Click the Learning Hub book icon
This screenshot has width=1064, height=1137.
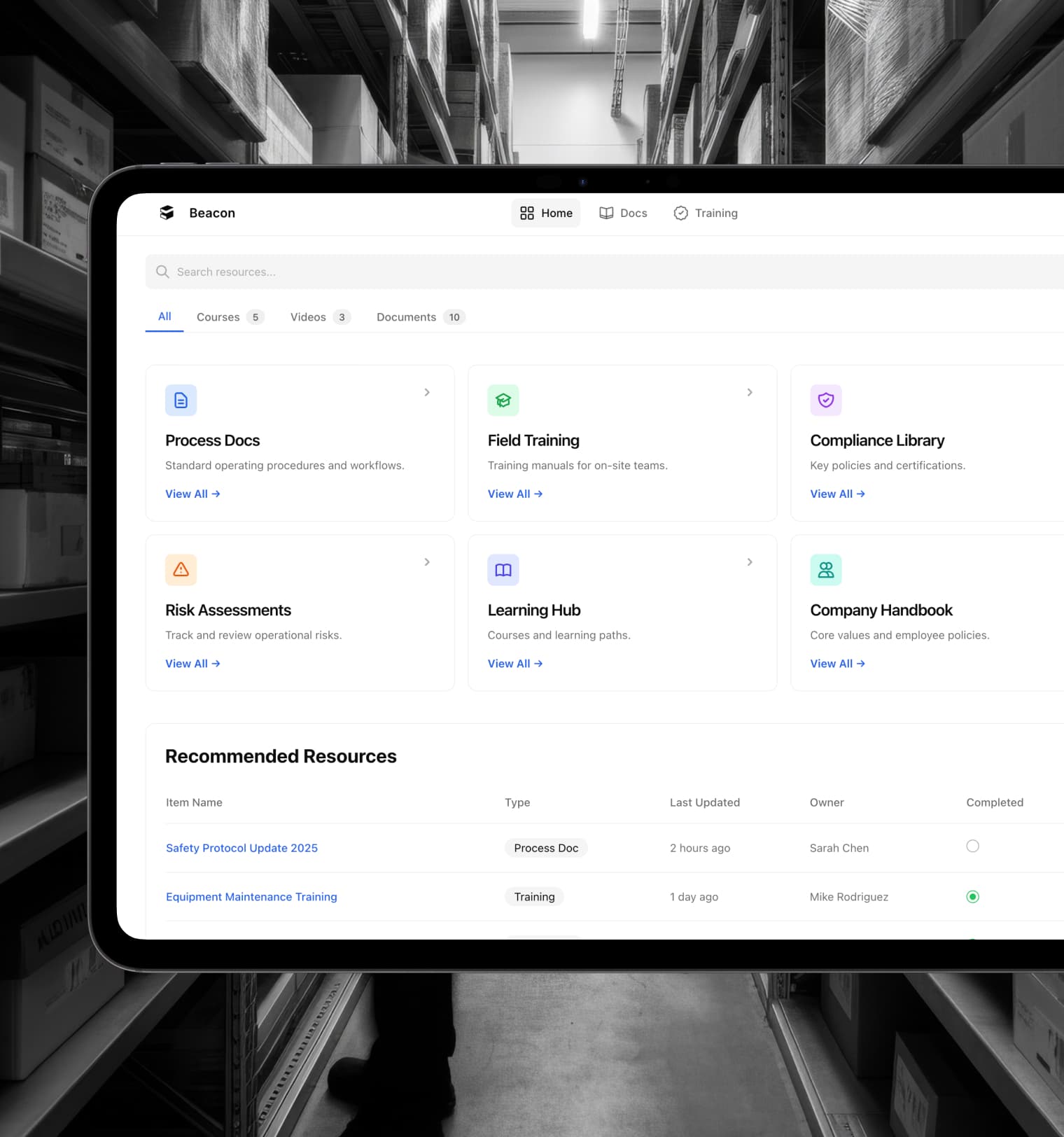503,570
